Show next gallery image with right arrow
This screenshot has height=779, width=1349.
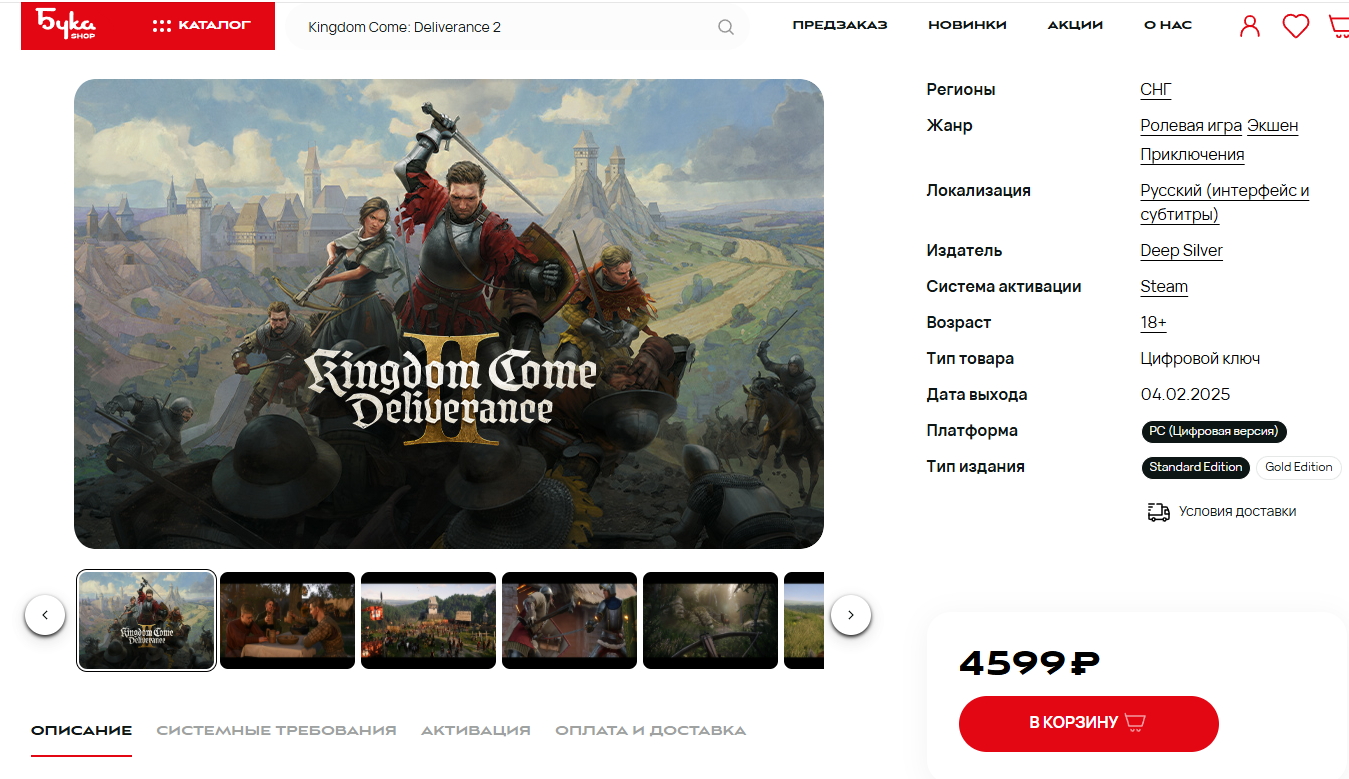coord(851,615)
